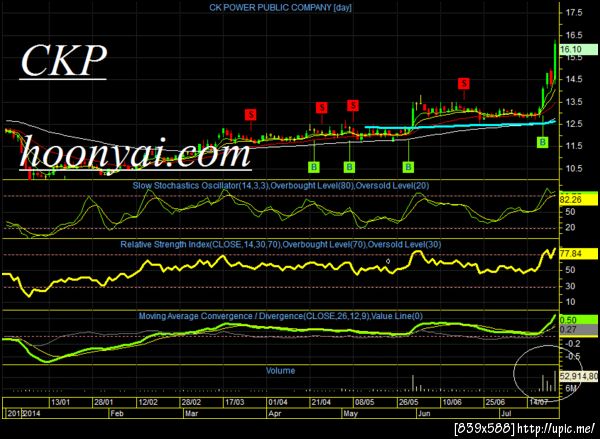The image size is (600, 439).
Task: Click the Apr month label
Action: point(274,413)
